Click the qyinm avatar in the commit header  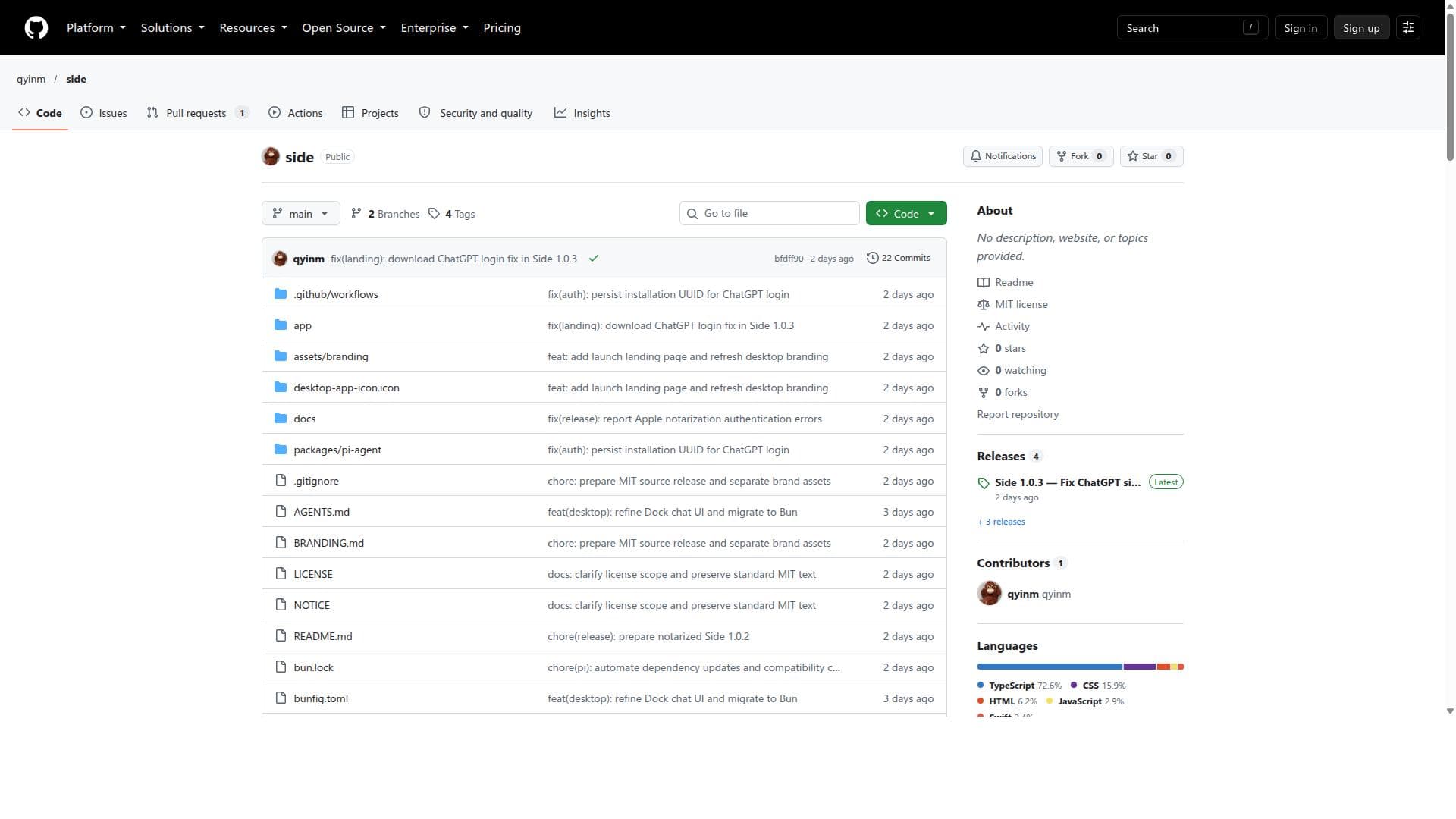[x=280, y=259]
